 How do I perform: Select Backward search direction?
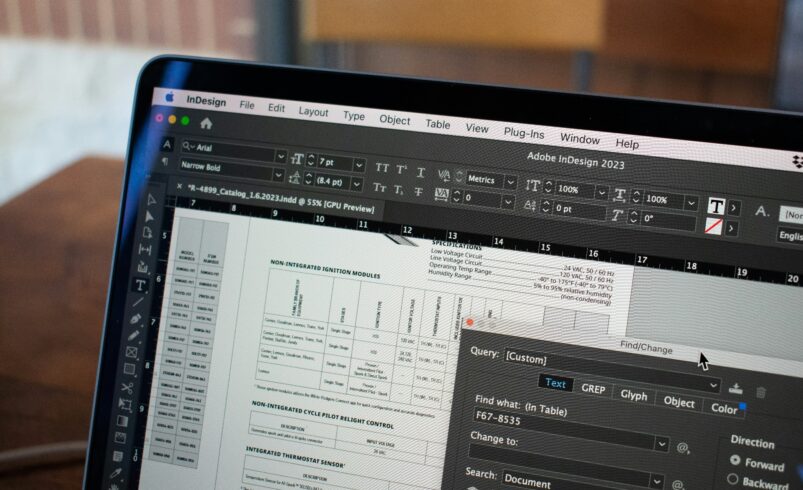coord(733,479)
